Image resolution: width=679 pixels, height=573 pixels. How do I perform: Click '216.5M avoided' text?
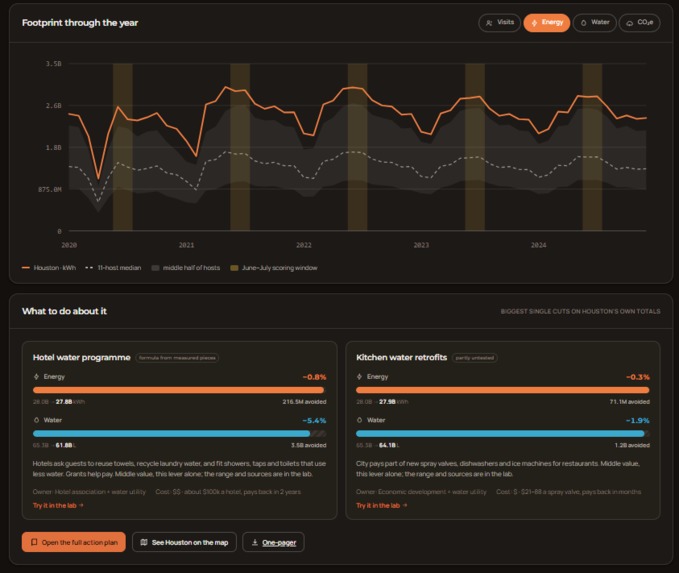coord(304,402)
